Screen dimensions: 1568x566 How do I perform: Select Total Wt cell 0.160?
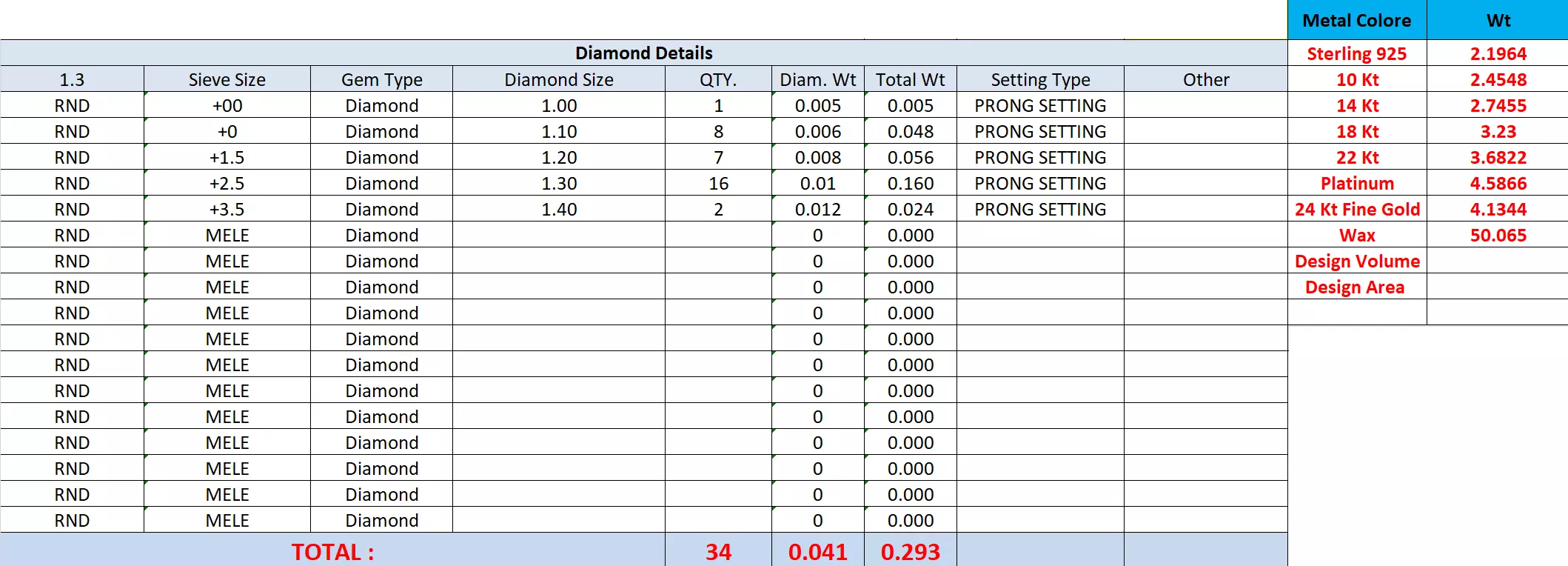click(911, 183)
